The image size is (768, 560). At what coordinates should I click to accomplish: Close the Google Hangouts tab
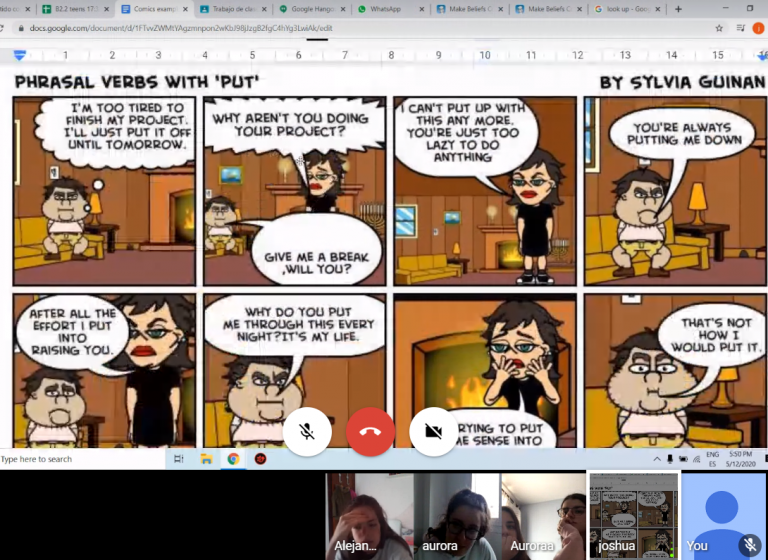tap(343, 9)
